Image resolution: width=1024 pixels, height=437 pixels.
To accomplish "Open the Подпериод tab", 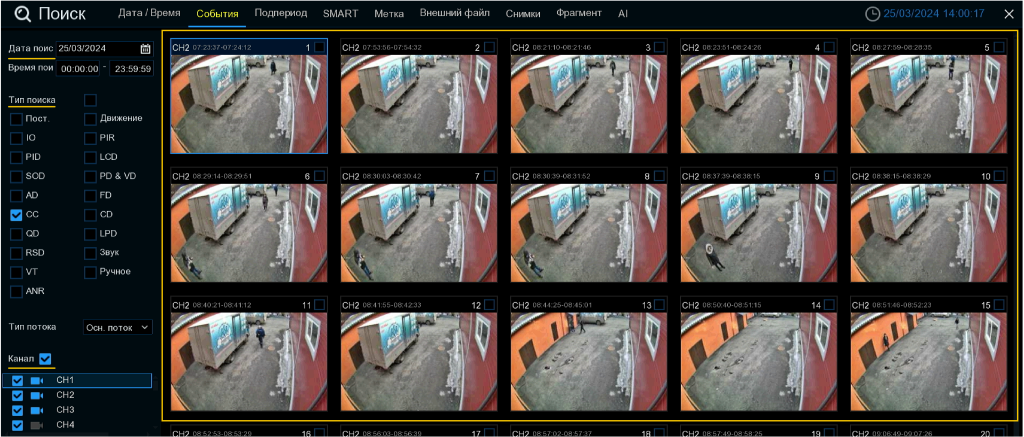I will tap(281, 13).
